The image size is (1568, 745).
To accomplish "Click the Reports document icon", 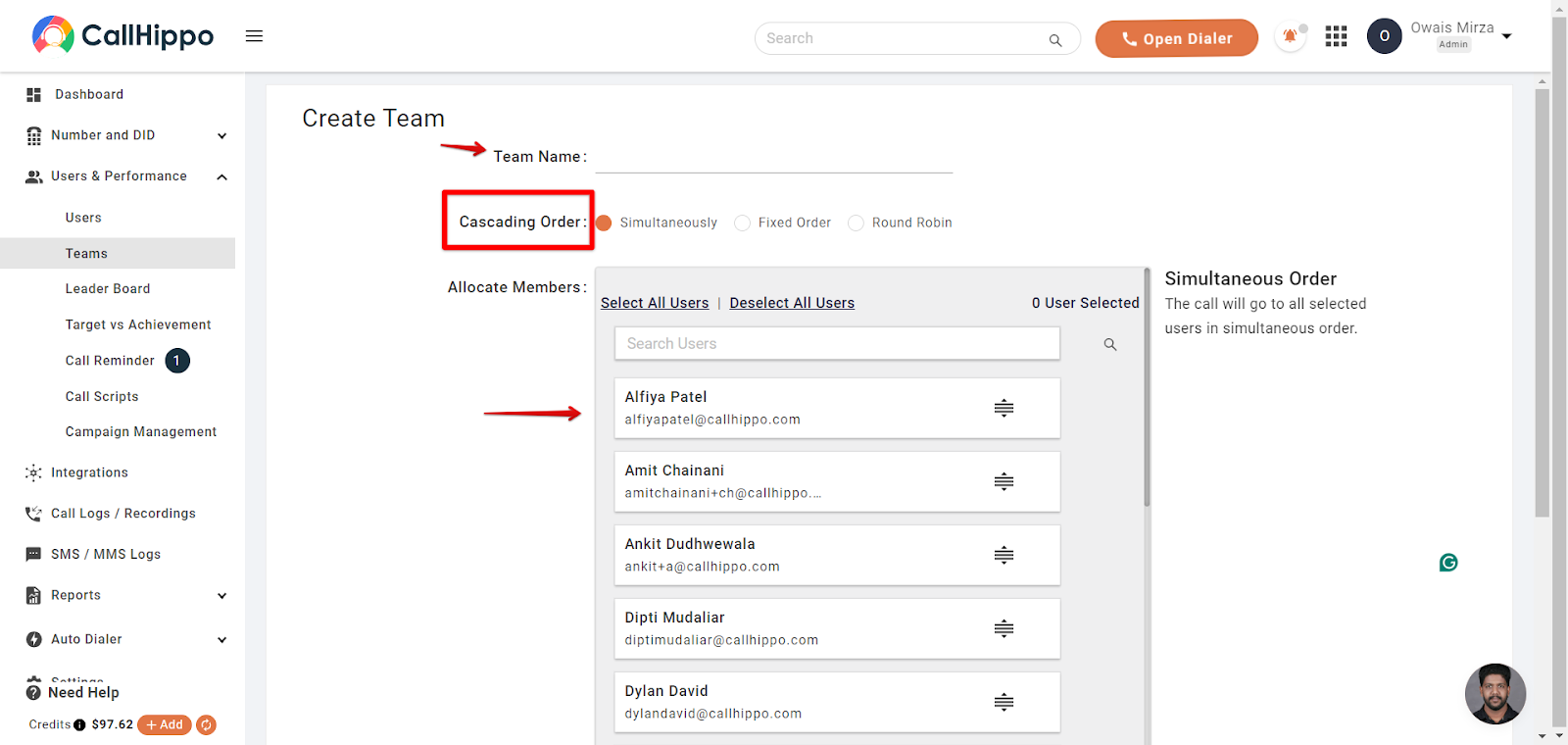I will point(33,595).
